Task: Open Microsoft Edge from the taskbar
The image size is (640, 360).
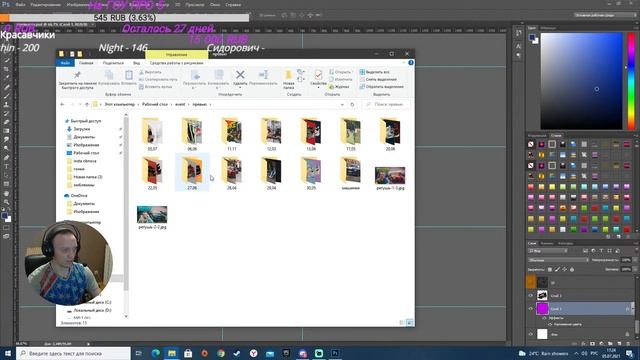Action: [x=156, y=353]
